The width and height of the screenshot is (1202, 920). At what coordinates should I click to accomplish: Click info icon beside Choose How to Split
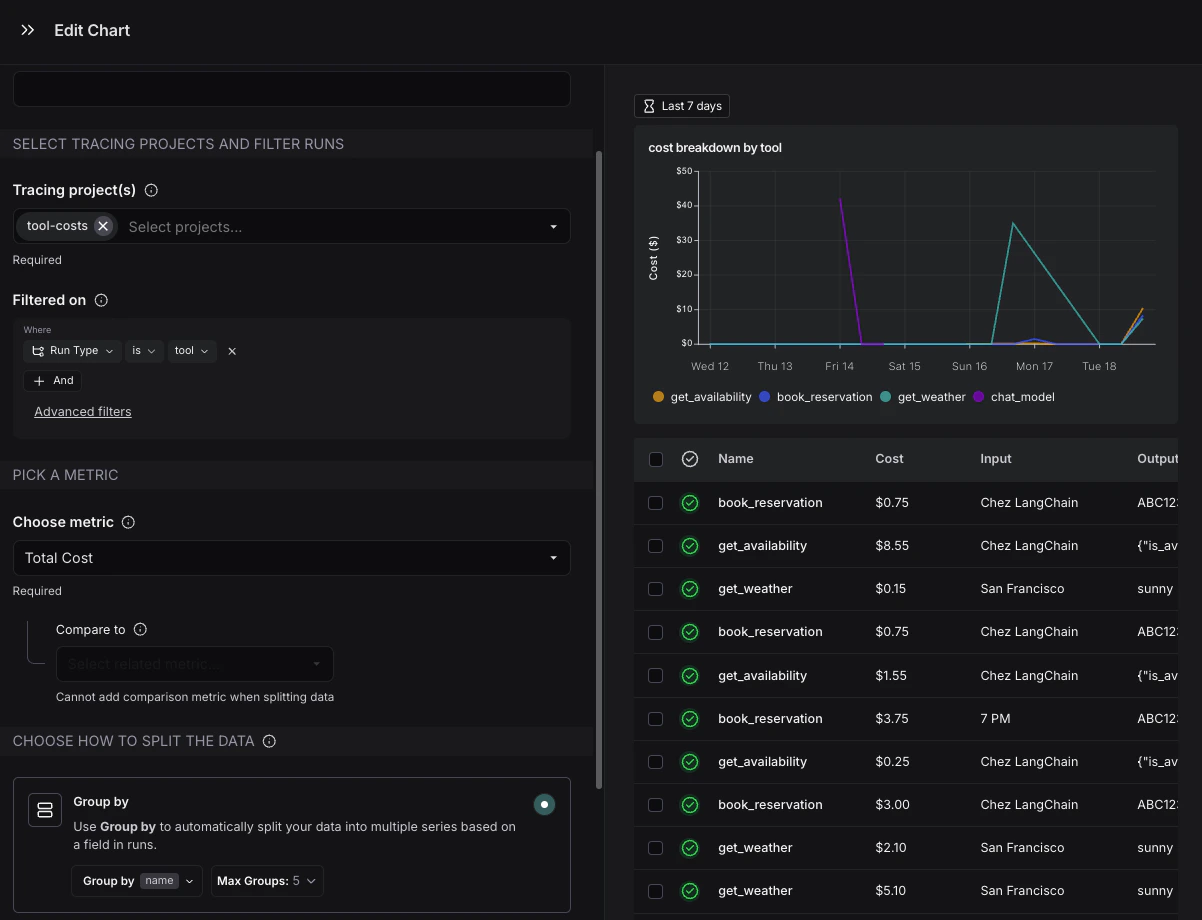269,741
